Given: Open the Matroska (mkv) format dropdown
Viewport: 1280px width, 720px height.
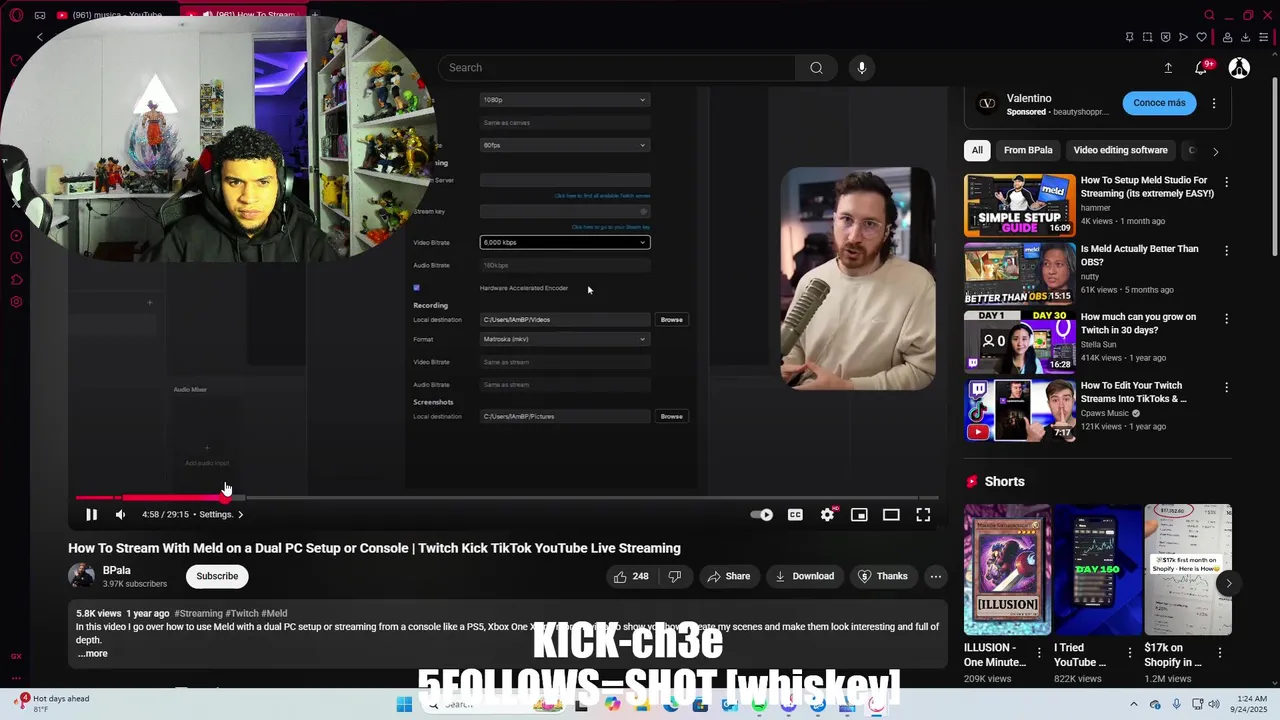Looking at the screenshot, I should (x=565, y=339).
